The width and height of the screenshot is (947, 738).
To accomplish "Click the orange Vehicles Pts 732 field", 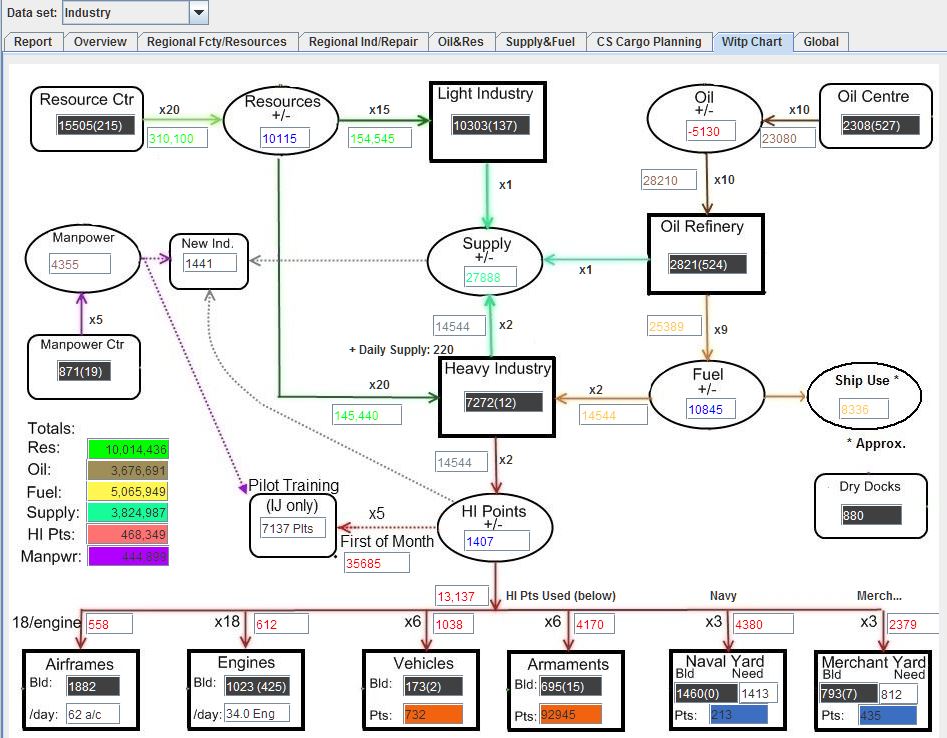I will [433, 714].
